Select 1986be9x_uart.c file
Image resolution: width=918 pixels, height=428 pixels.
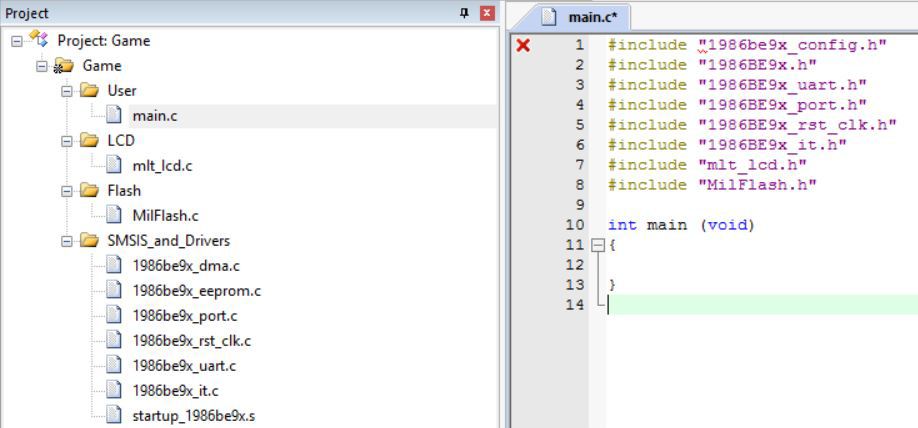[184, 366]
